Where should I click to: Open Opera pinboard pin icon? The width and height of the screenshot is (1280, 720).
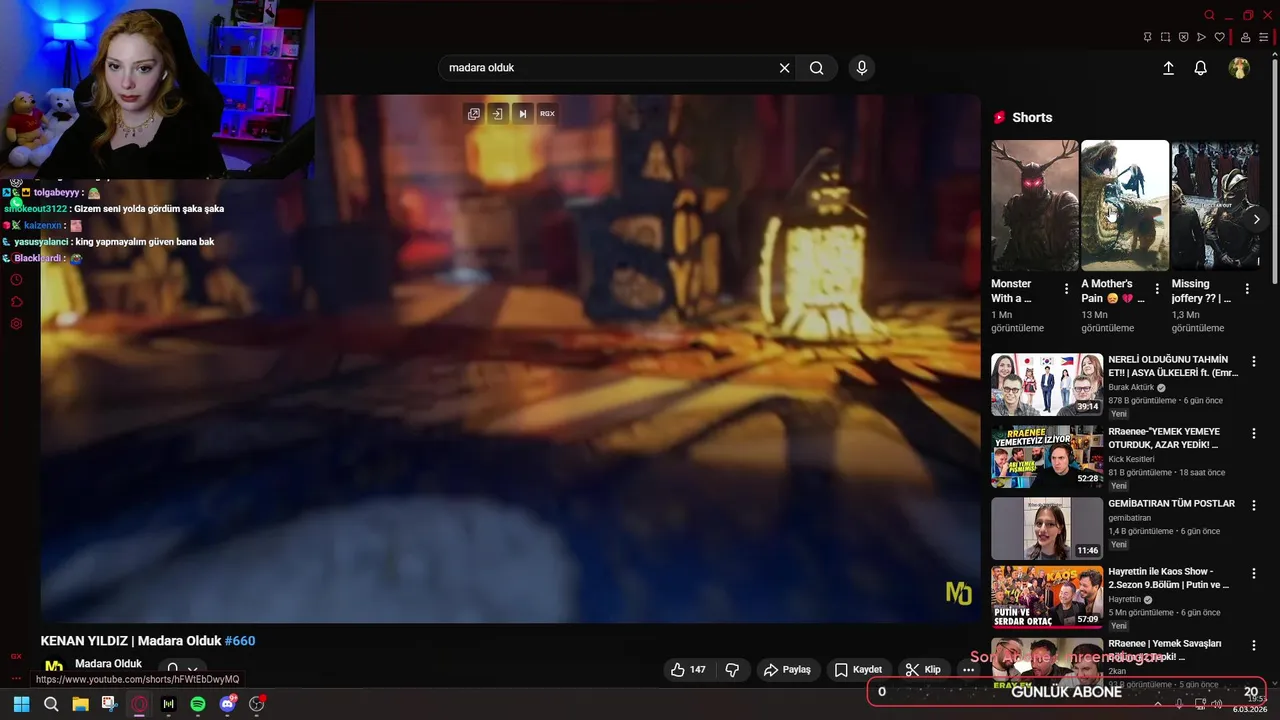click(x=1147, y=37)
